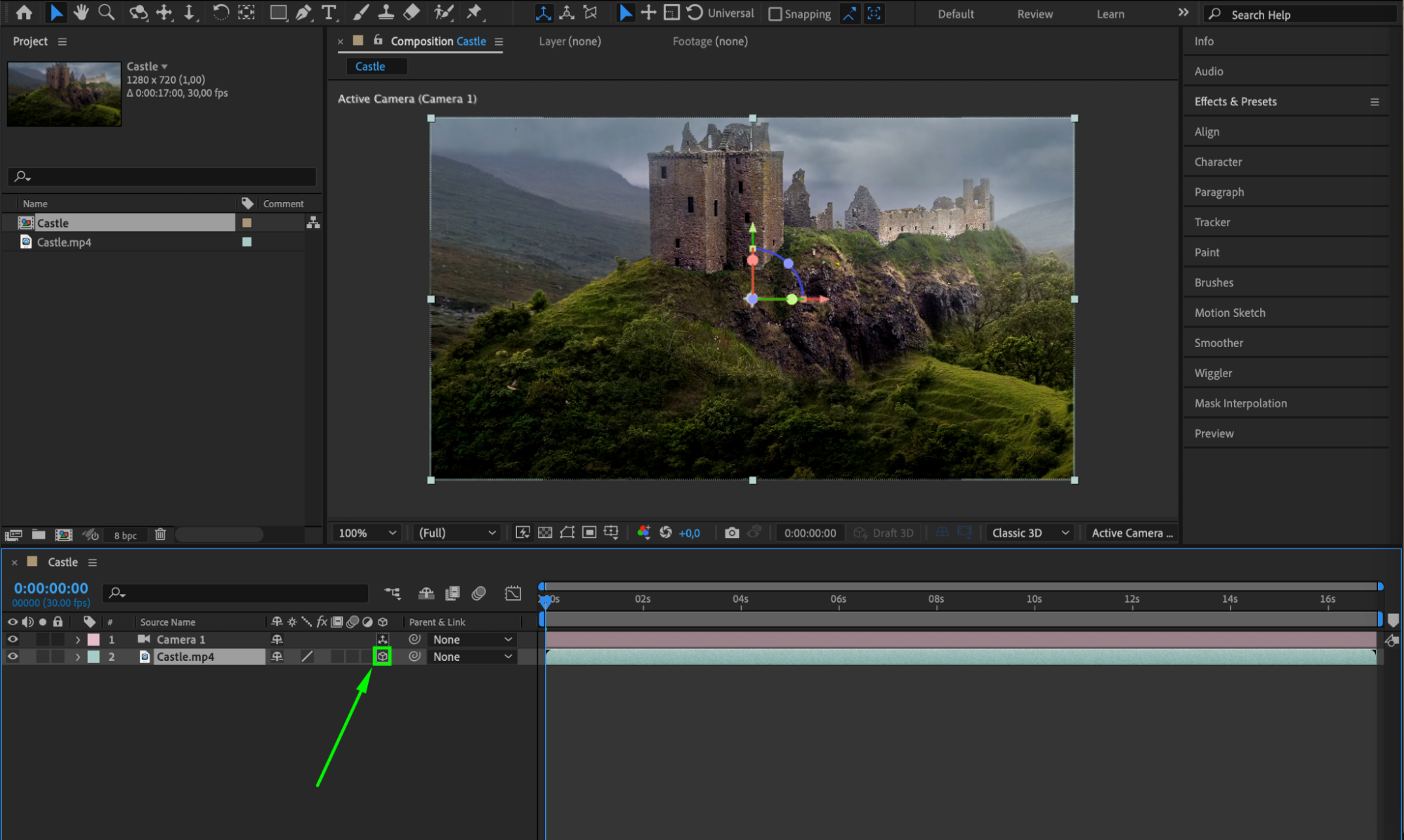Switch to the Review workspace

(x=1034, y=14)
